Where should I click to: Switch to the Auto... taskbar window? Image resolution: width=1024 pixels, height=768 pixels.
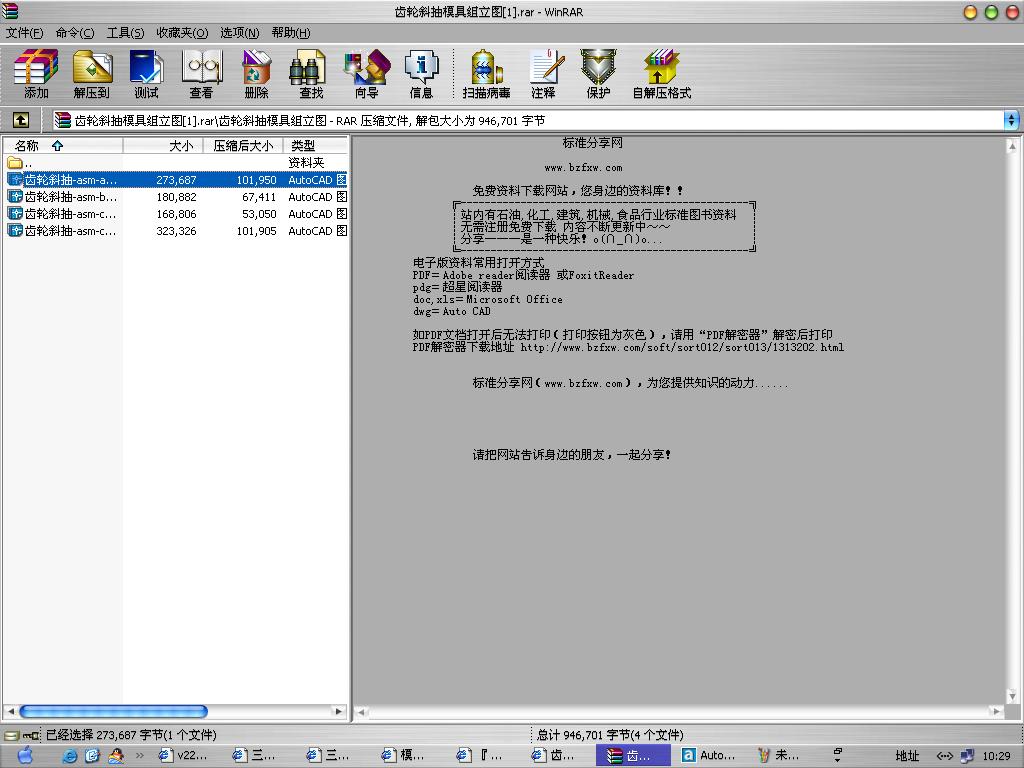(709, 756)
